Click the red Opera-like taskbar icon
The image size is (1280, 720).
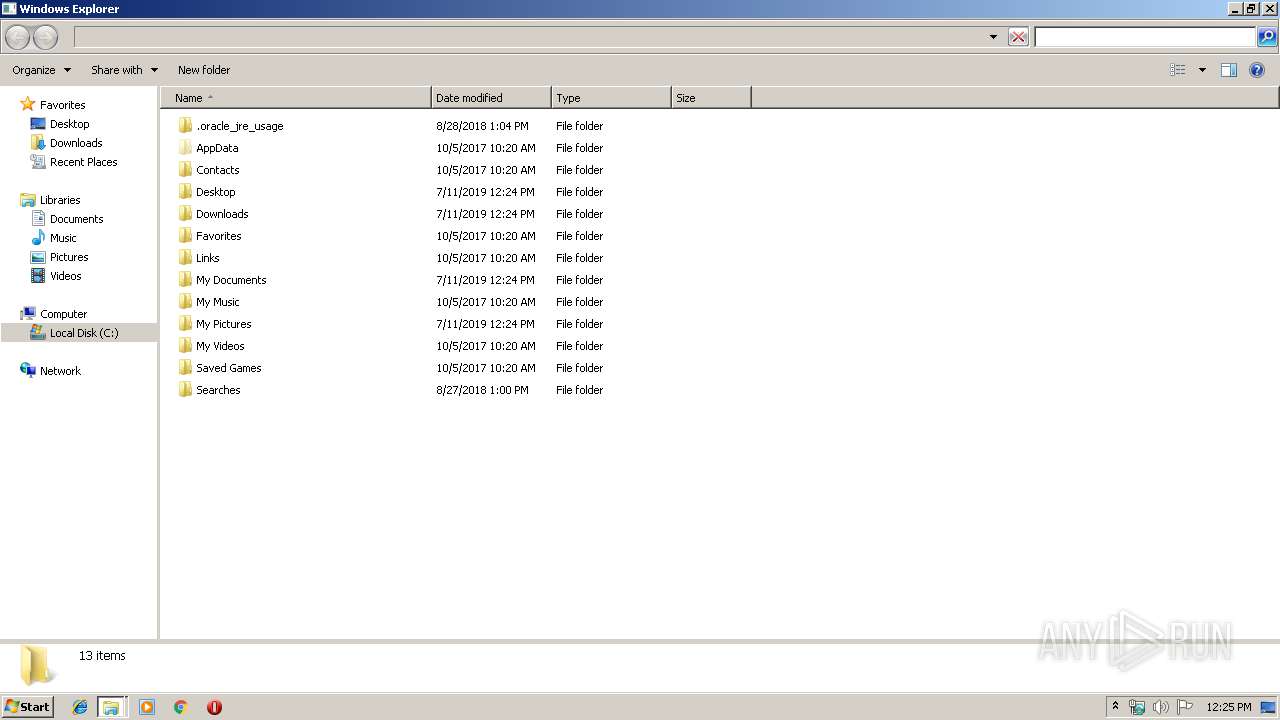click(214, 707)
